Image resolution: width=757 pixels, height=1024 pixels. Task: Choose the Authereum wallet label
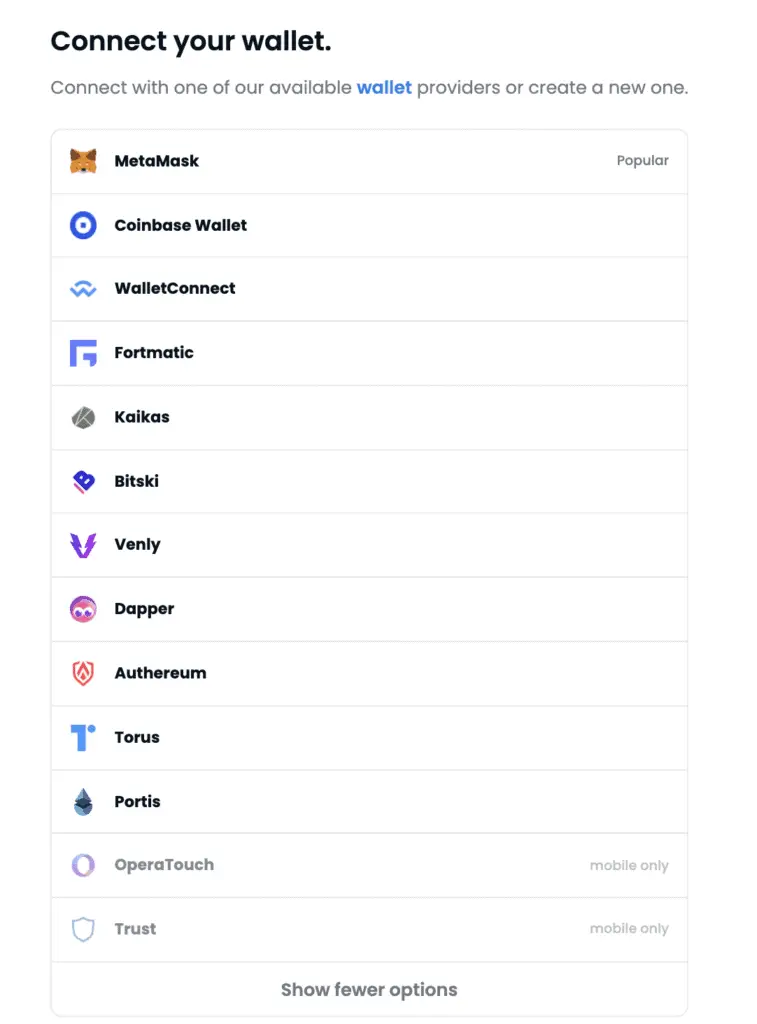[160, 673]
